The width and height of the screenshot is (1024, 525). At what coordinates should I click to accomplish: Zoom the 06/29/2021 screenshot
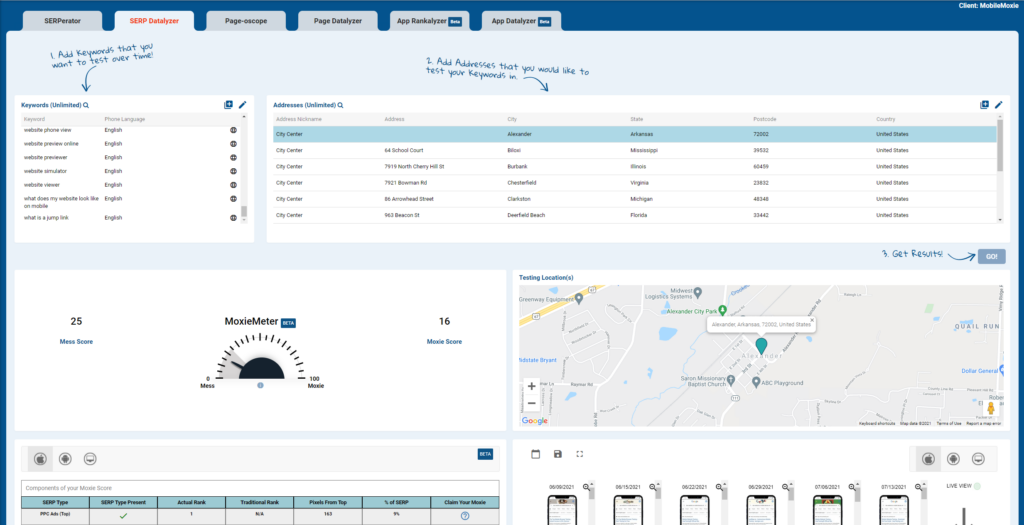pyautogui.click(x=786, y=487)
